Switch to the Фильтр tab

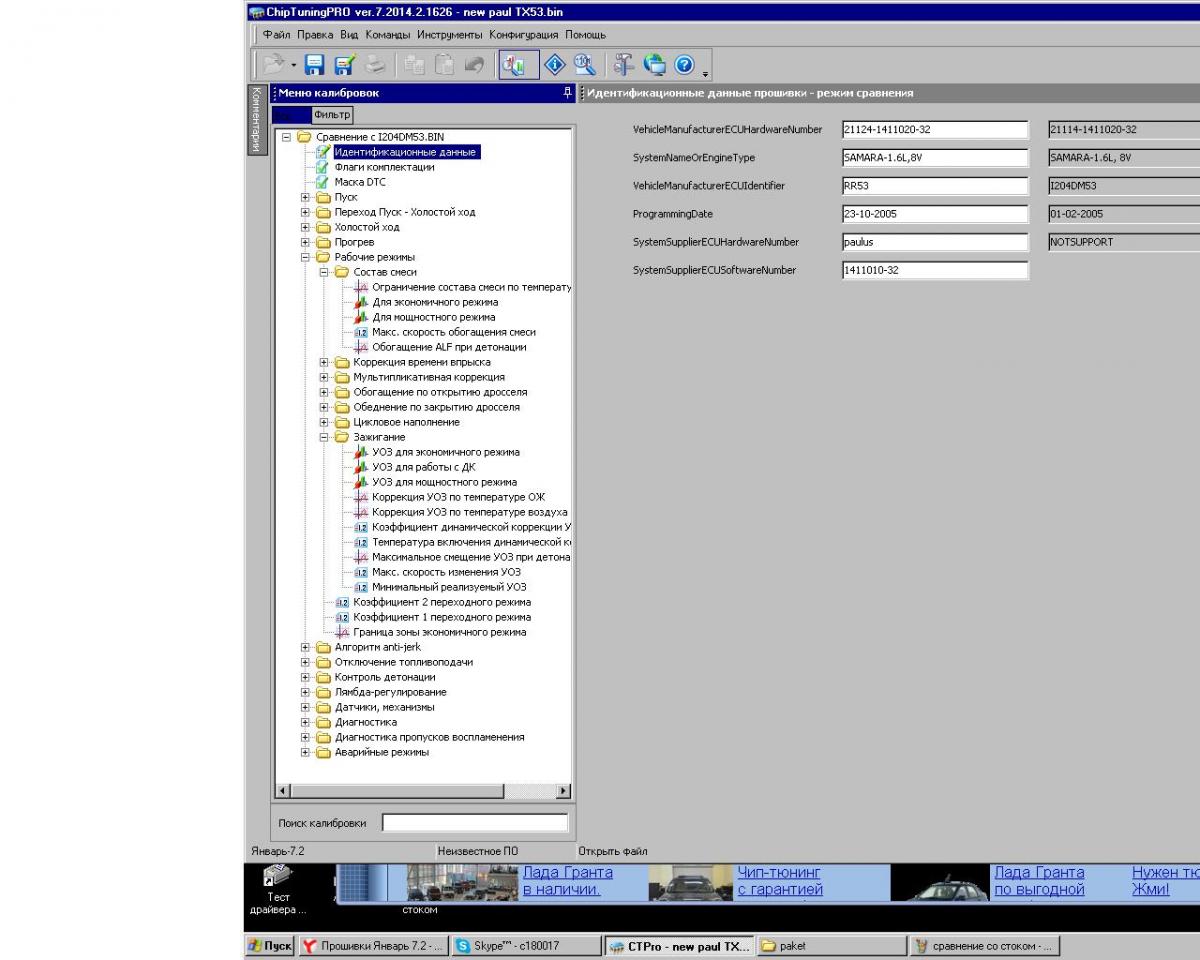pyautogui.click(x=332, y=115)
